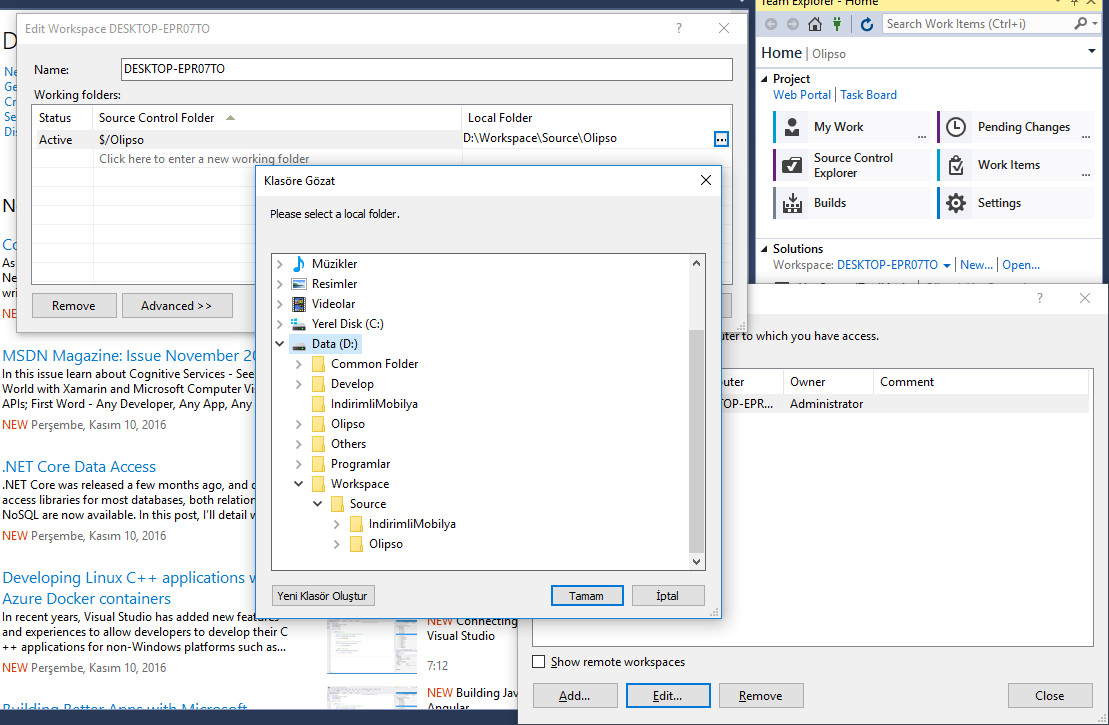1109x725 pixels.
Task: Open the Home page dropdown arrow
Action: point(1091,52)
